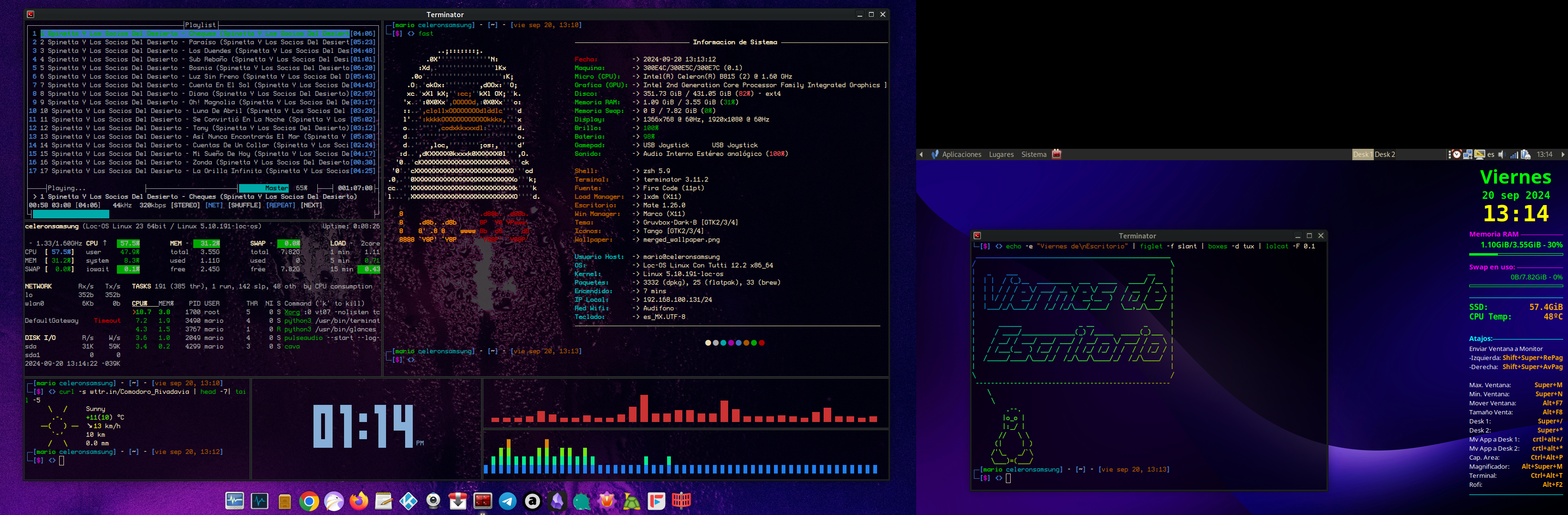This screenshot has height=515, width=1568.
Task: Click the ncmpcpp song progress bar
Action: tap(203, 214)
